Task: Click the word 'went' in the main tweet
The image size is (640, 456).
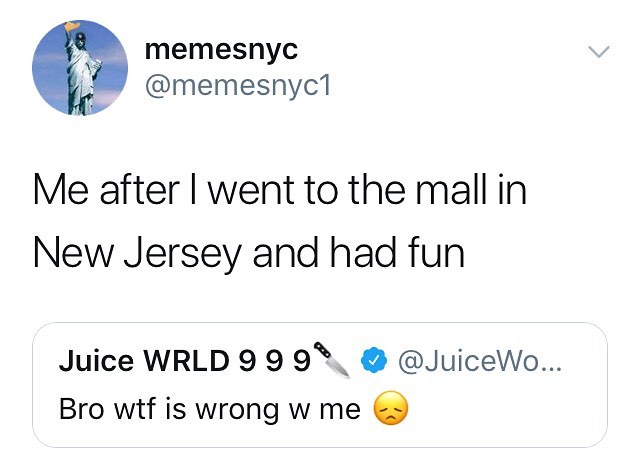Action: click(x=251, y=190)
